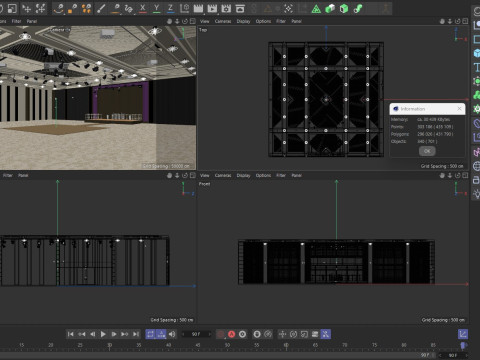480x360 pixels.
Task: Open Display menu of Front viewport
Action: (243, 175)
